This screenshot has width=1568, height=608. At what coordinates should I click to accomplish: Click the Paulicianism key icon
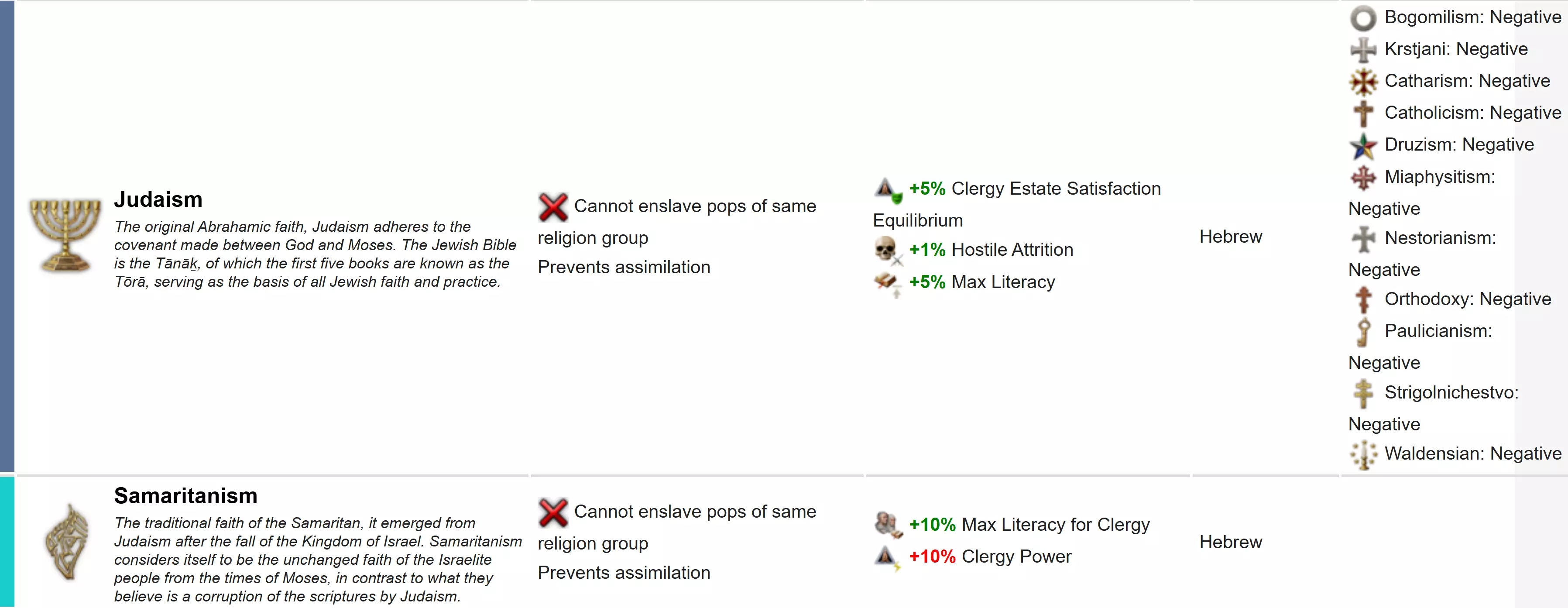[1363, 332]
